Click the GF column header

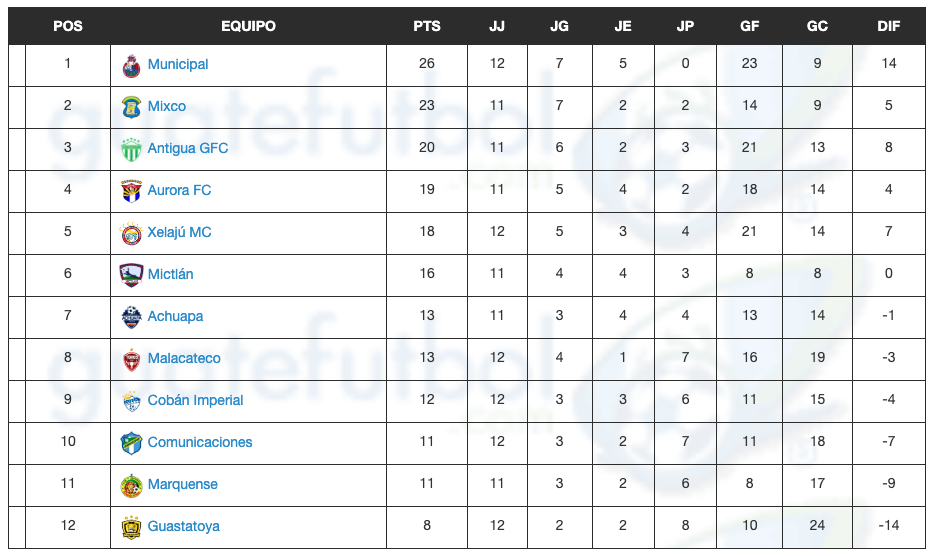[749, 26]
